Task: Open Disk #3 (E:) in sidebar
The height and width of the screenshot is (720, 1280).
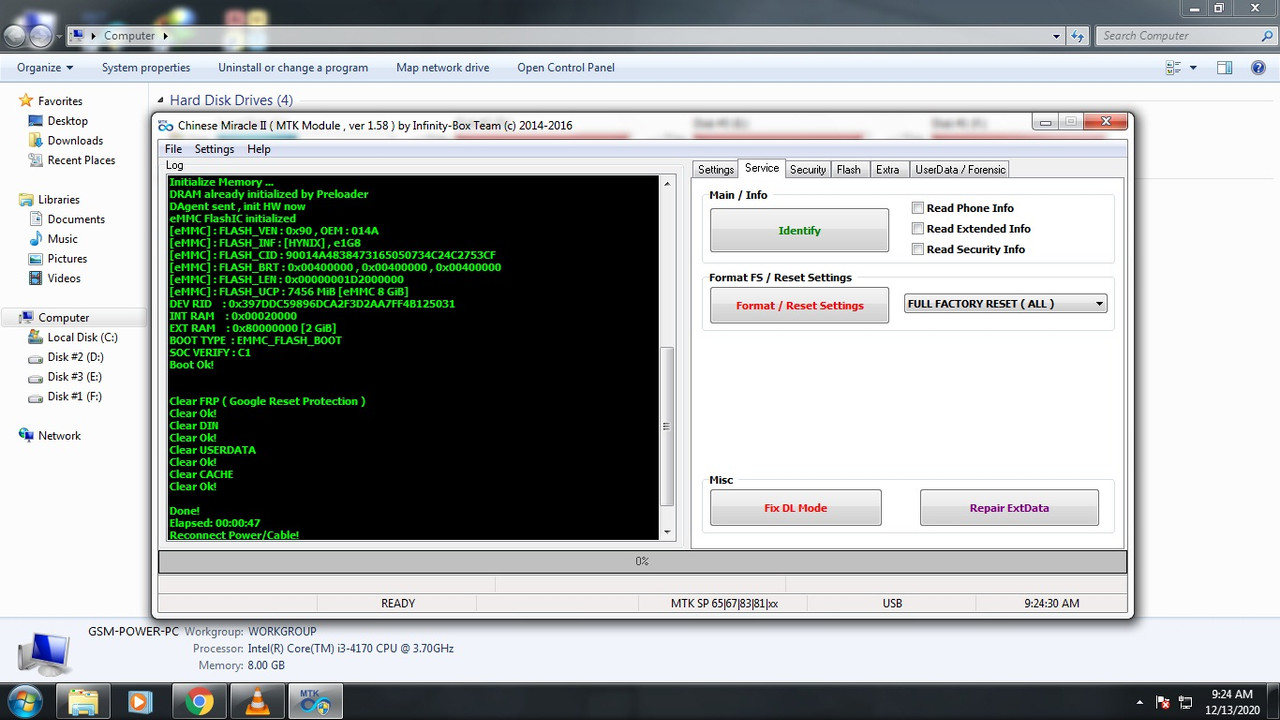Action: (x=75, y=377)
